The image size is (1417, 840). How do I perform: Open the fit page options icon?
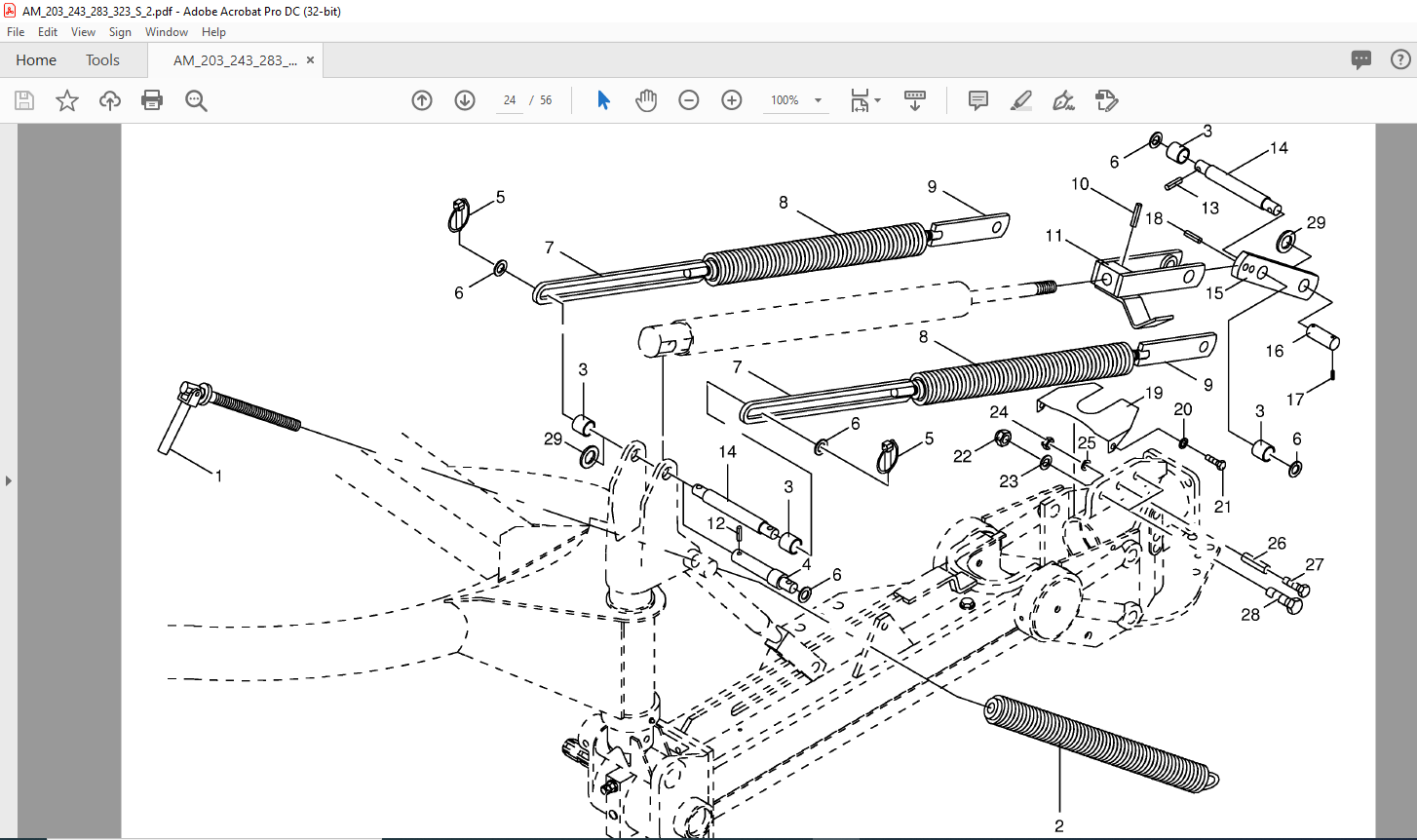[865, 100]
